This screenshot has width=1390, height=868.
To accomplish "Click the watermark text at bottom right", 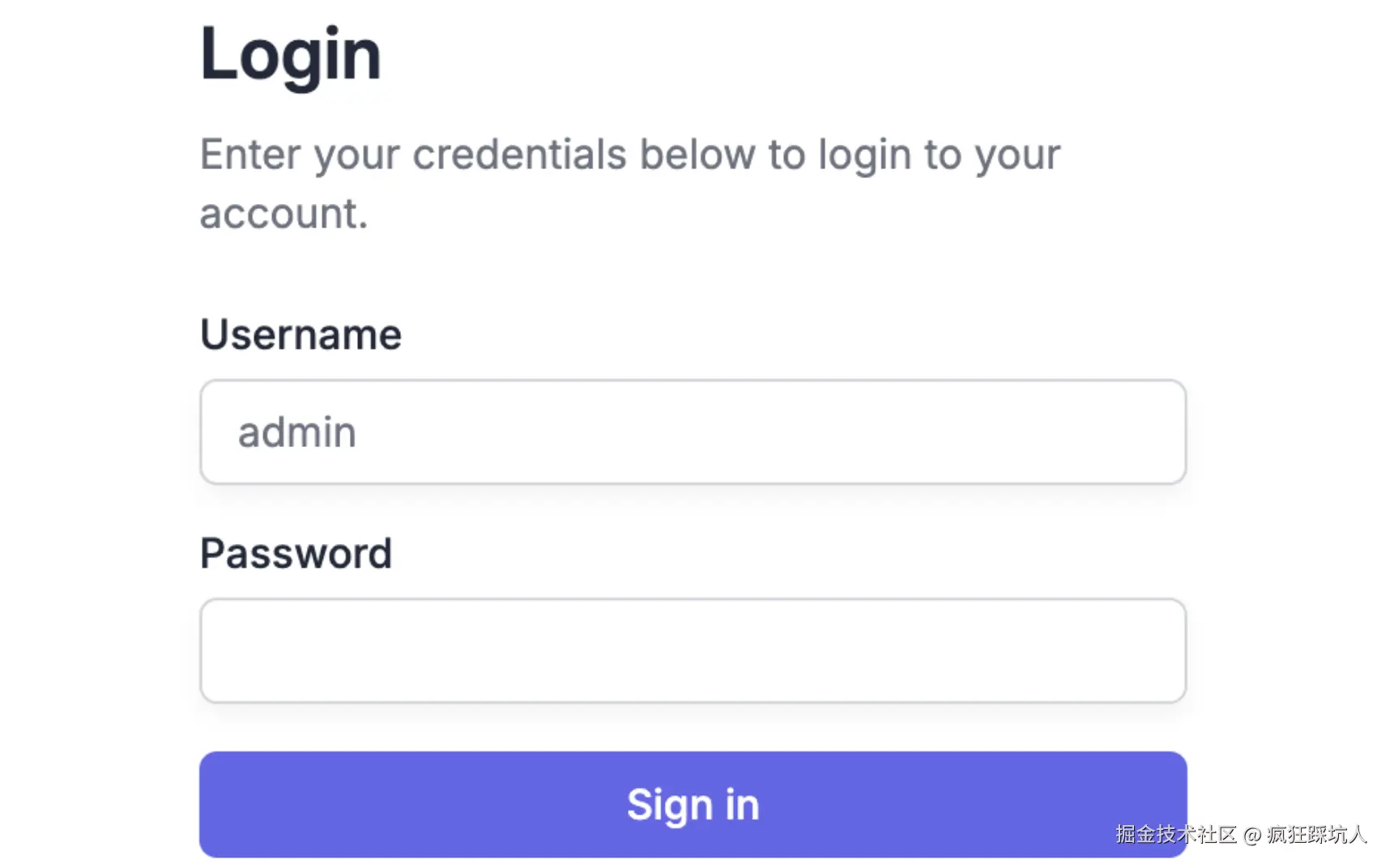I will [1240, 835].
